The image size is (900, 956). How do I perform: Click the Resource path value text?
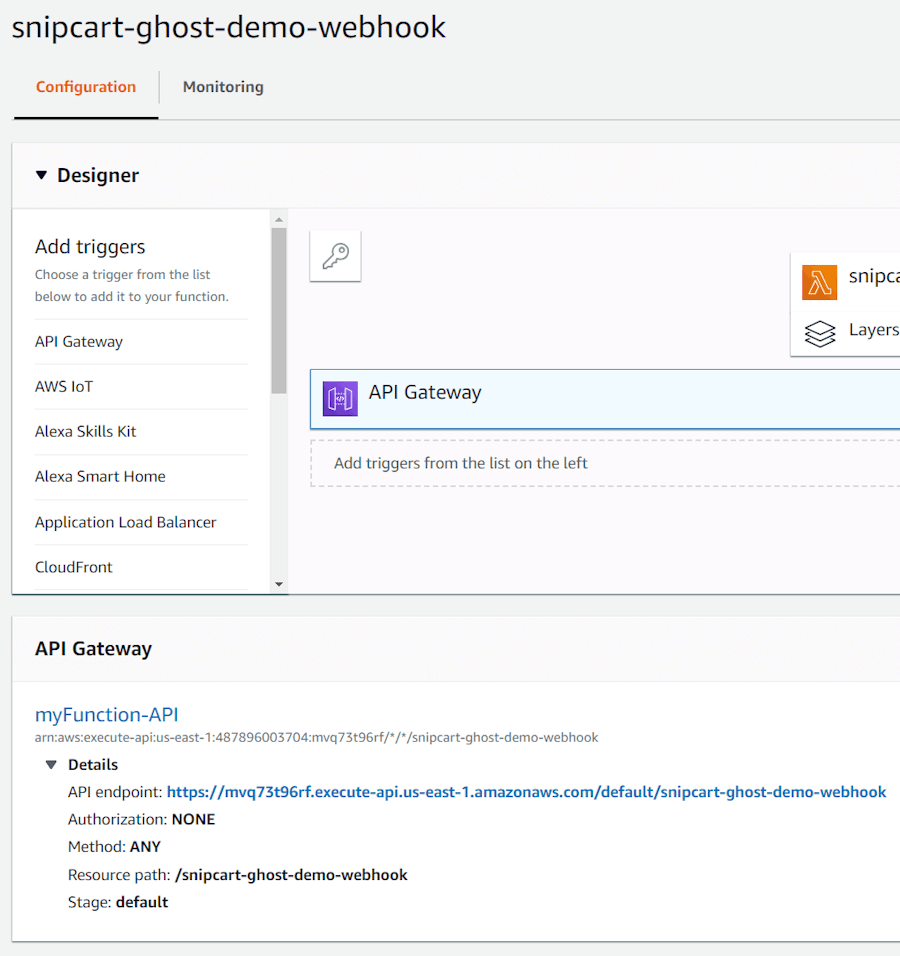[x=291, y=875]
